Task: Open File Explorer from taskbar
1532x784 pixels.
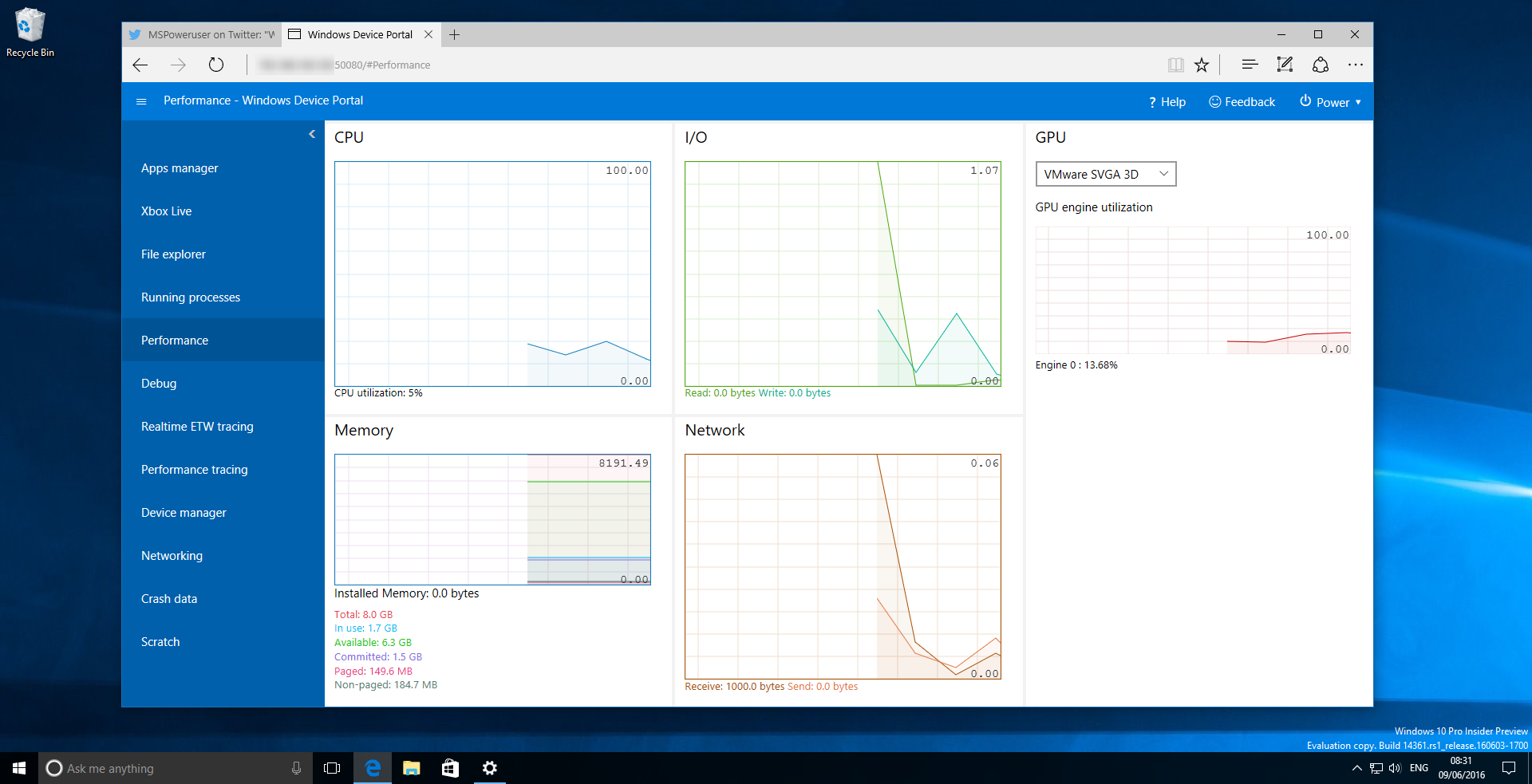Action: tap(411, 768)
